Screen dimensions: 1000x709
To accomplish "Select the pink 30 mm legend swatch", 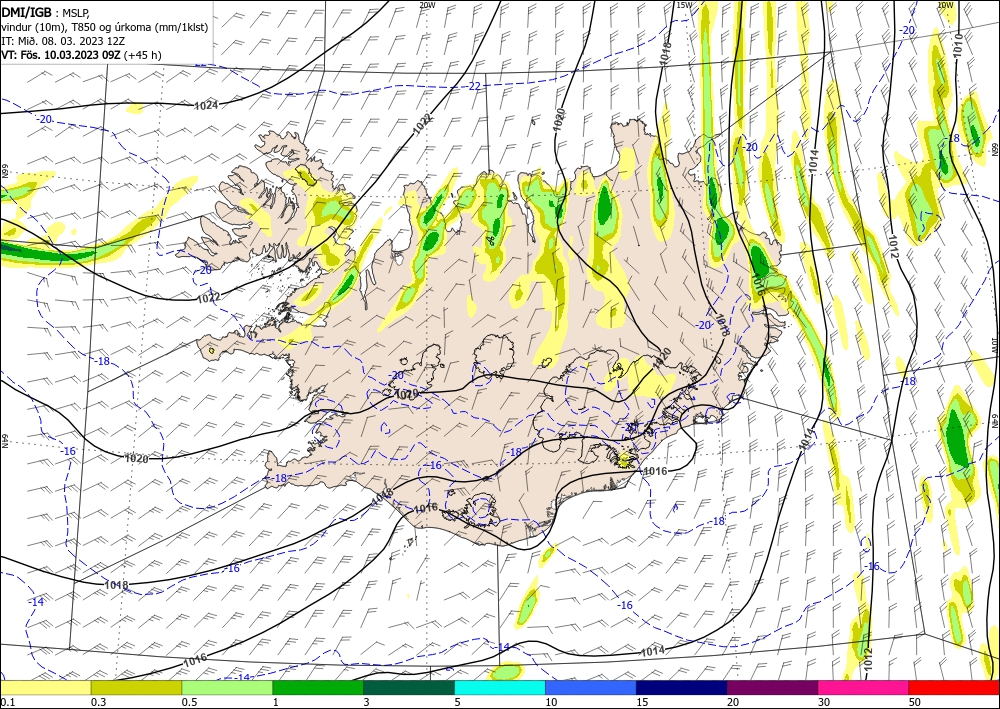I will 864,687.
